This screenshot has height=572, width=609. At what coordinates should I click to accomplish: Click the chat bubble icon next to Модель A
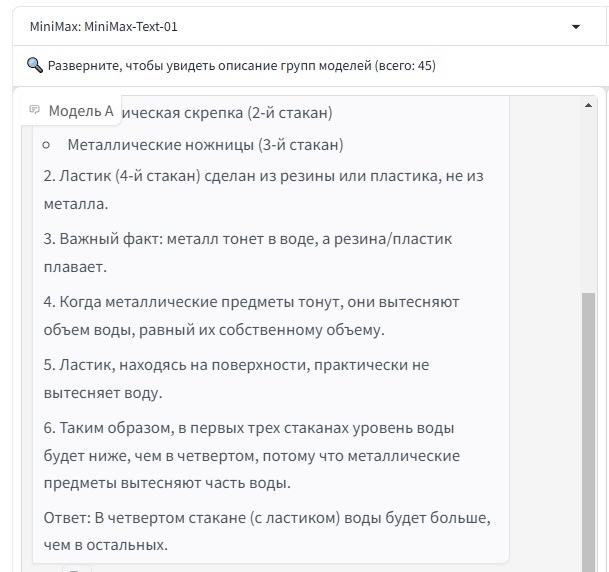coord(35,110)
